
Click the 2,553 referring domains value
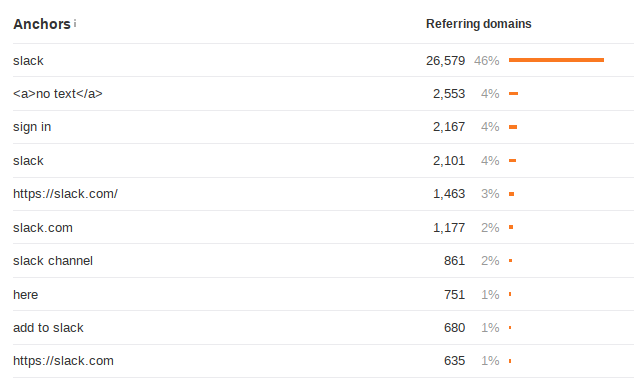pos(449,93)
